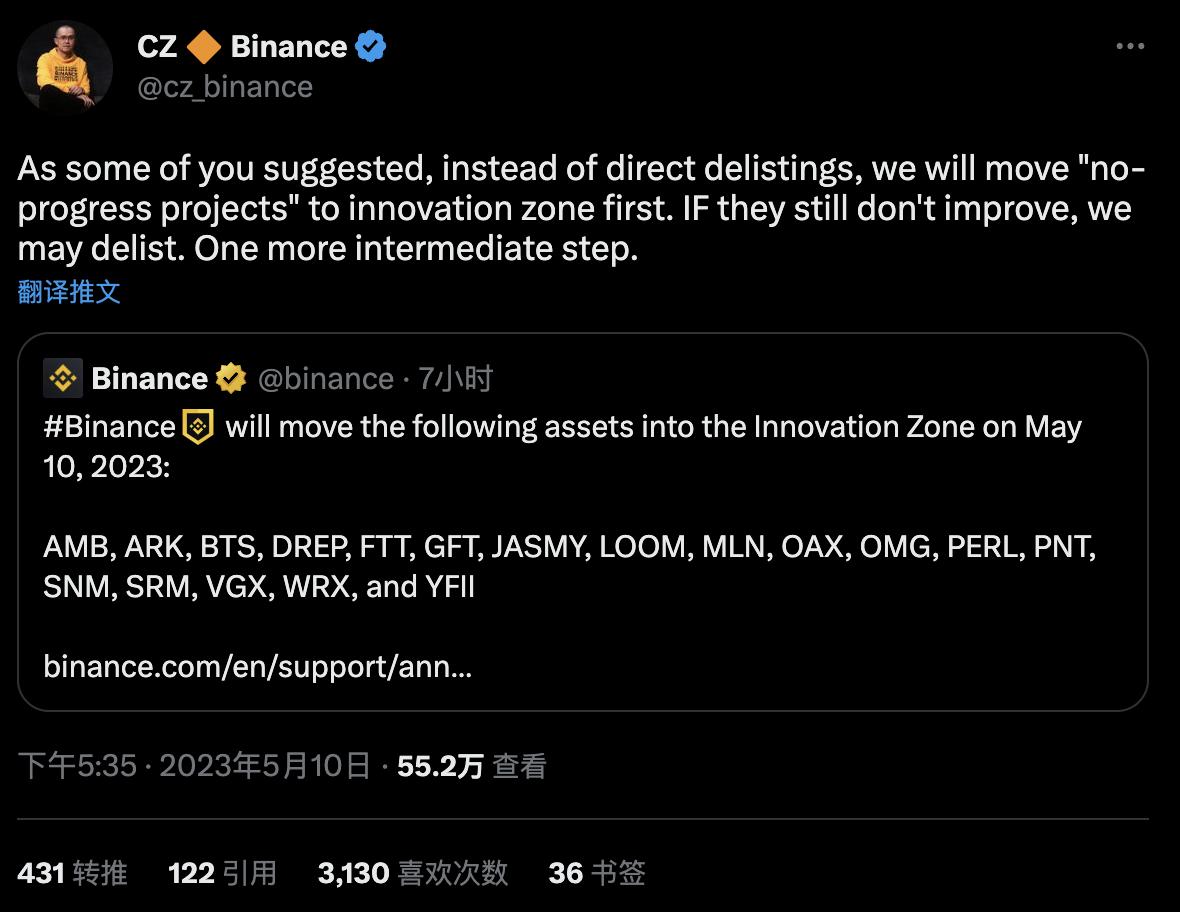Click the Binance logo avatar in quoted tweet
Viewport: 1180px width, 912px height.
coord(63,378)
